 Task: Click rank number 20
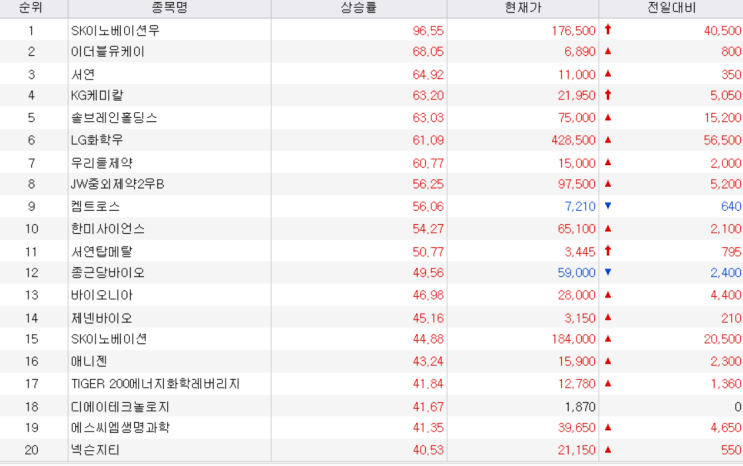click(x=32, y=450)
